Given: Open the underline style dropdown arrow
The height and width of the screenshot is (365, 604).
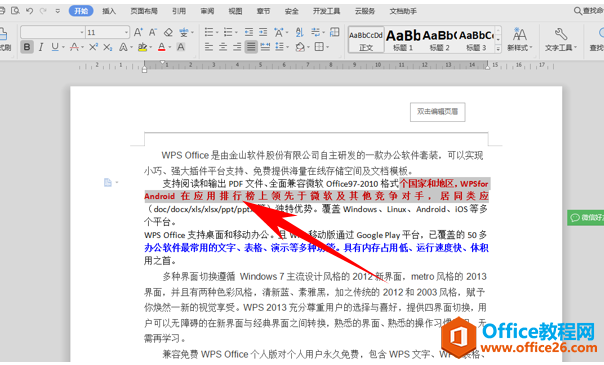Looking at the screenshot, I should (63, 47).
